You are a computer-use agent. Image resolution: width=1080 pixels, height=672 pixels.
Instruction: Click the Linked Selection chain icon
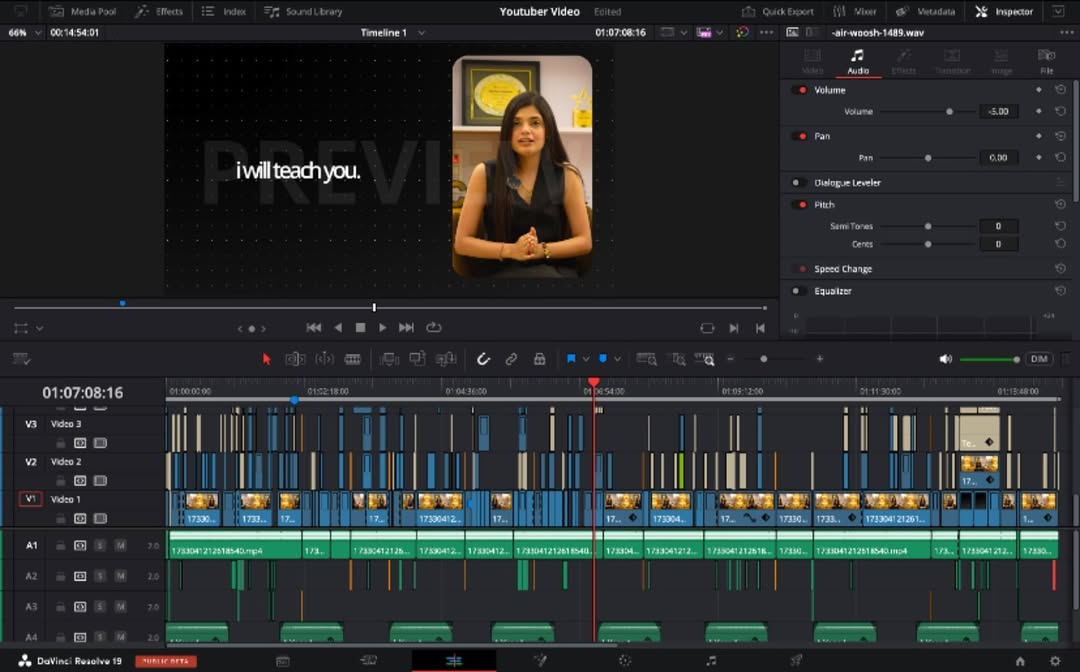(x=511, y=359)
